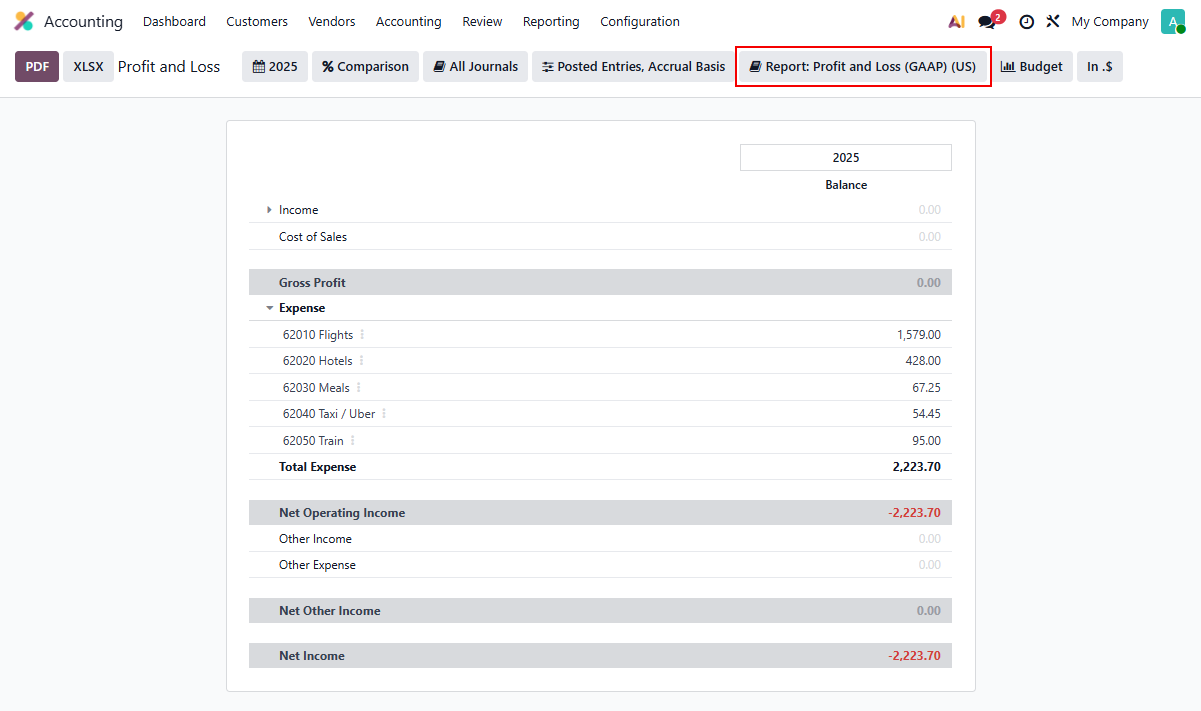The height and width of the screenshot is (711, 1201).
Task: Click the options dots beside 62010 Flights
Action: point(362,335)
